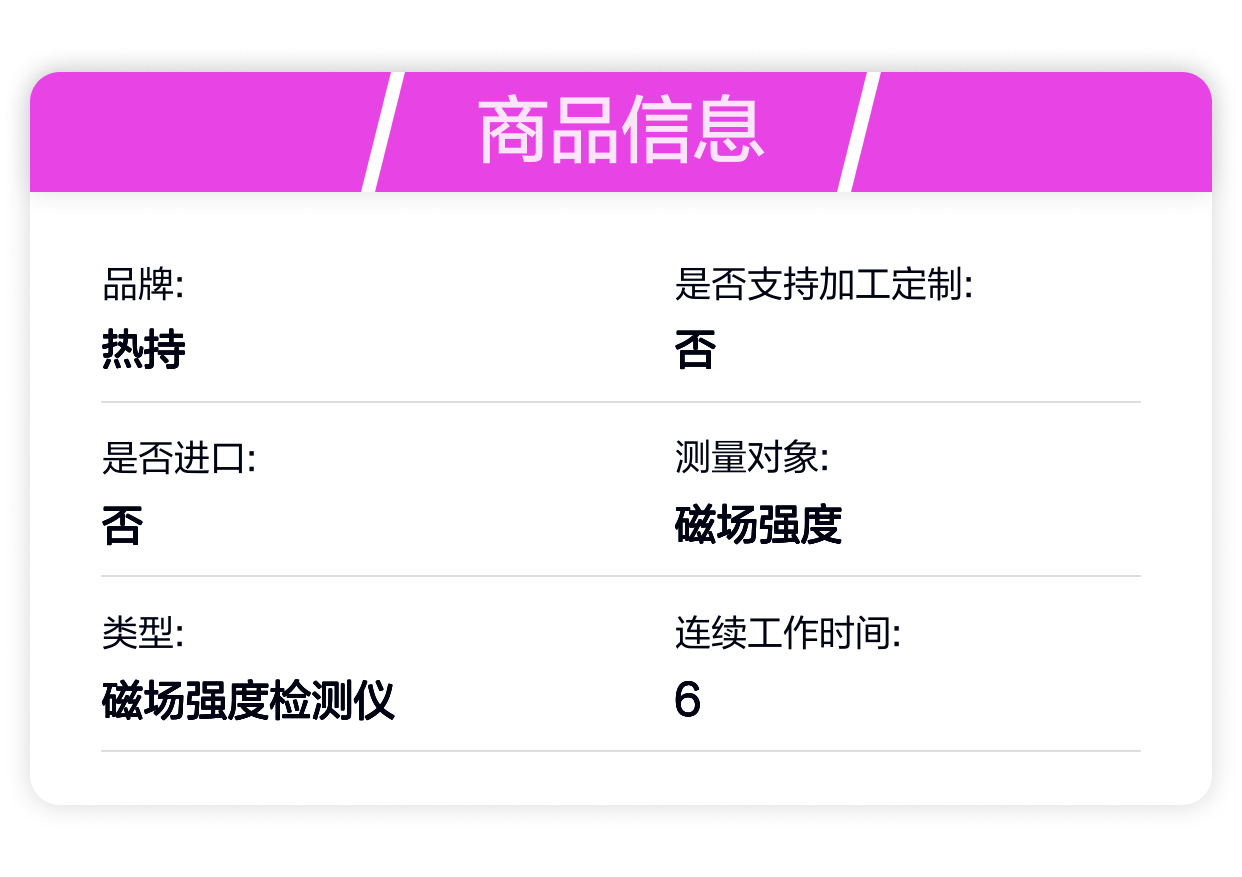Click the value 6 under 连续工作时间
Screen dimensions: 1242x877
pyautogui.click(x=687, y=700)
